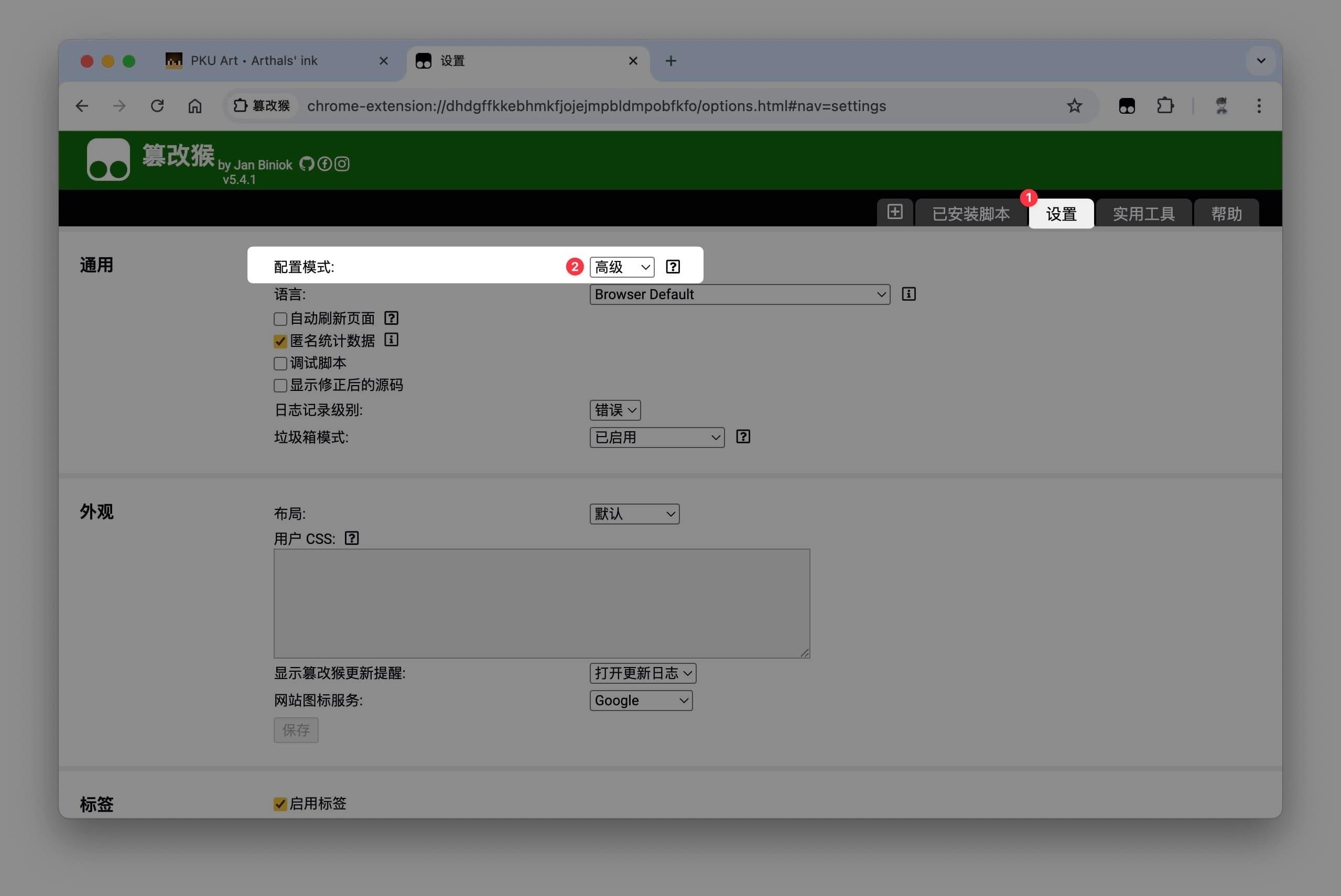Image resolution: width=1341 pixels, height=896 pixels.
Task: Open Chrome extensions puzzle icon
Action: (1164, 106)
